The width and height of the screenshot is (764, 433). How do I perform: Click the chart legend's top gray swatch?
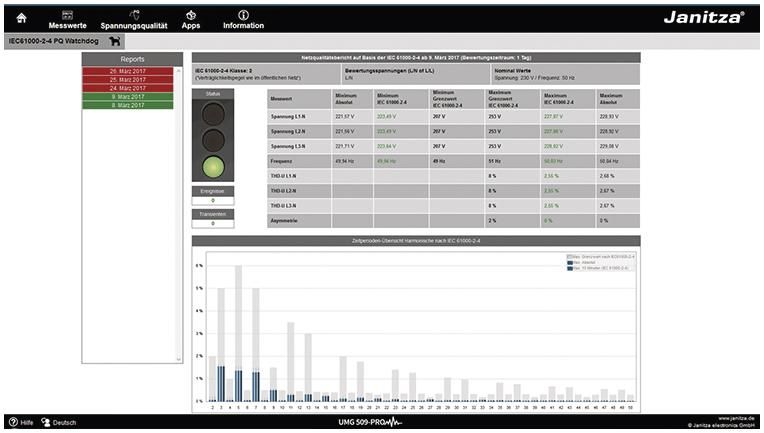click(x=570, y=257)
